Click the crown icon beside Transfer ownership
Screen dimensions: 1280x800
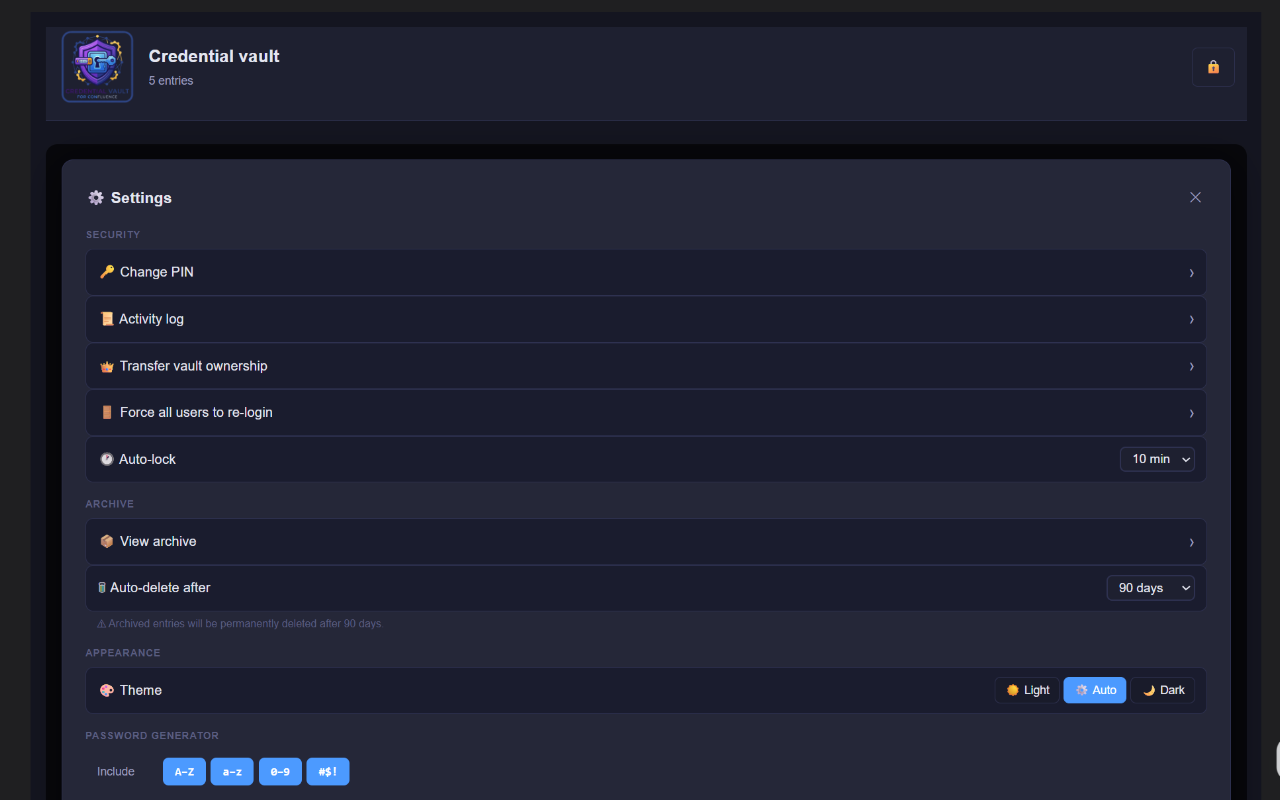(107, 366)
